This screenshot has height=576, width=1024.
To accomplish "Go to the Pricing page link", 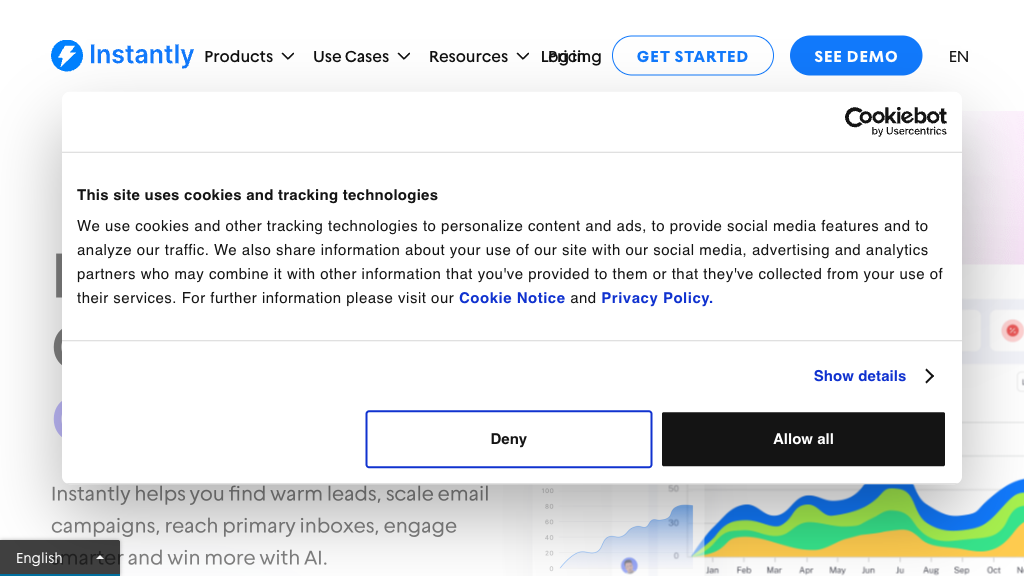I will pos(571,56).
